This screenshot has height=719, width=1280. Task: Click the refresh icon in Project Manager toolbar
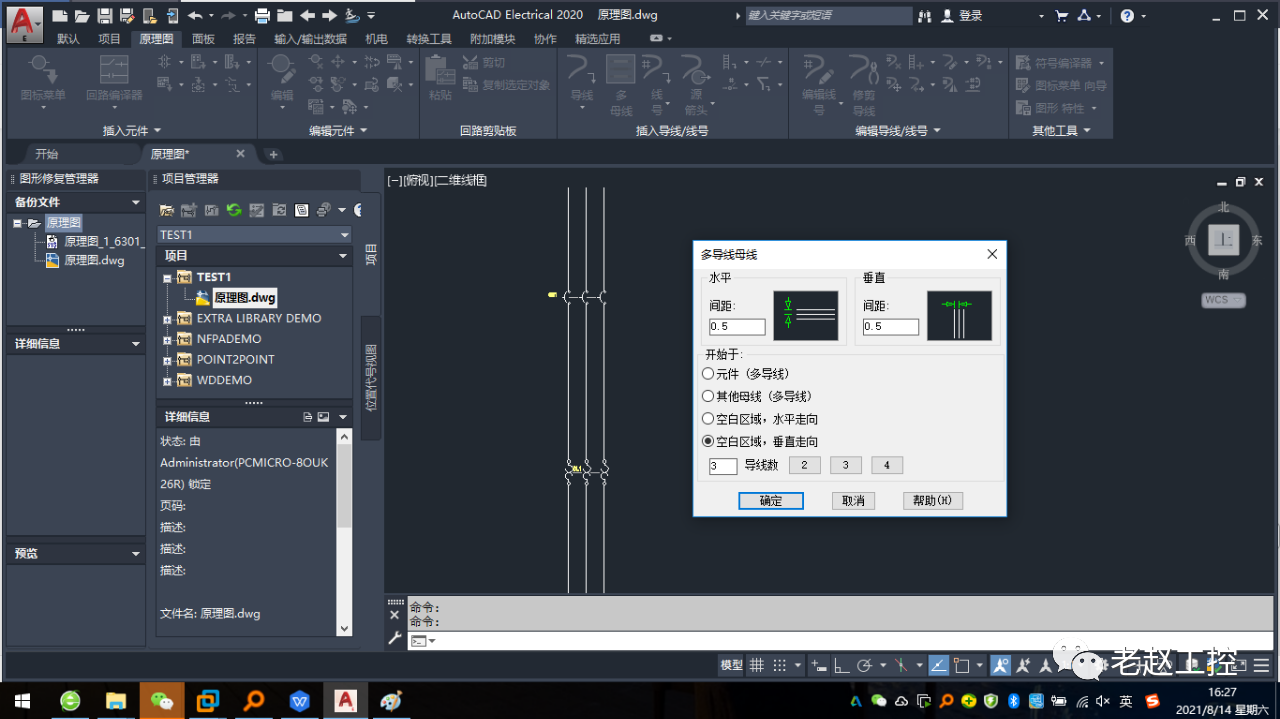(234, 210)
